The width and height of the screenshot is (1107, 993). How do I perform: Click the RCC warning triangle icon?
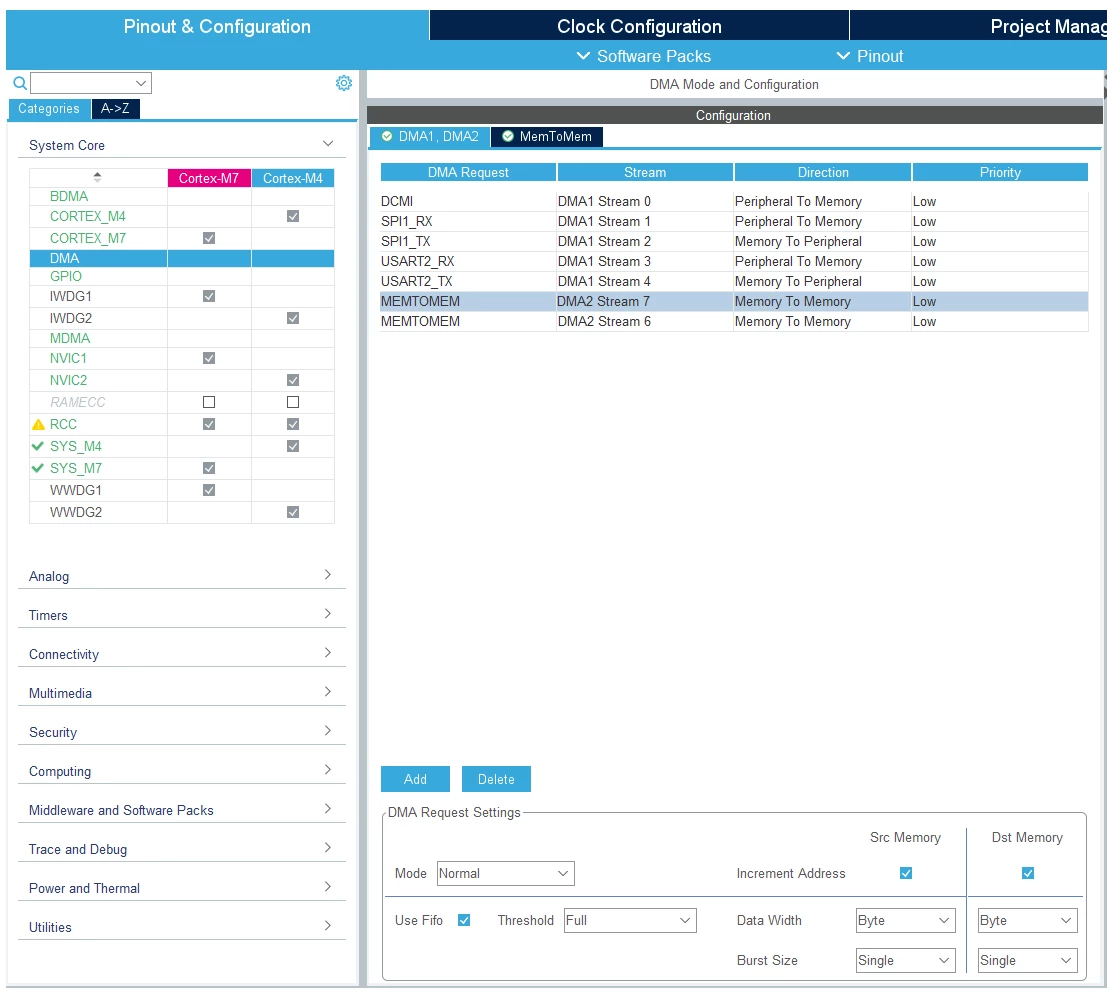(38, 425)
